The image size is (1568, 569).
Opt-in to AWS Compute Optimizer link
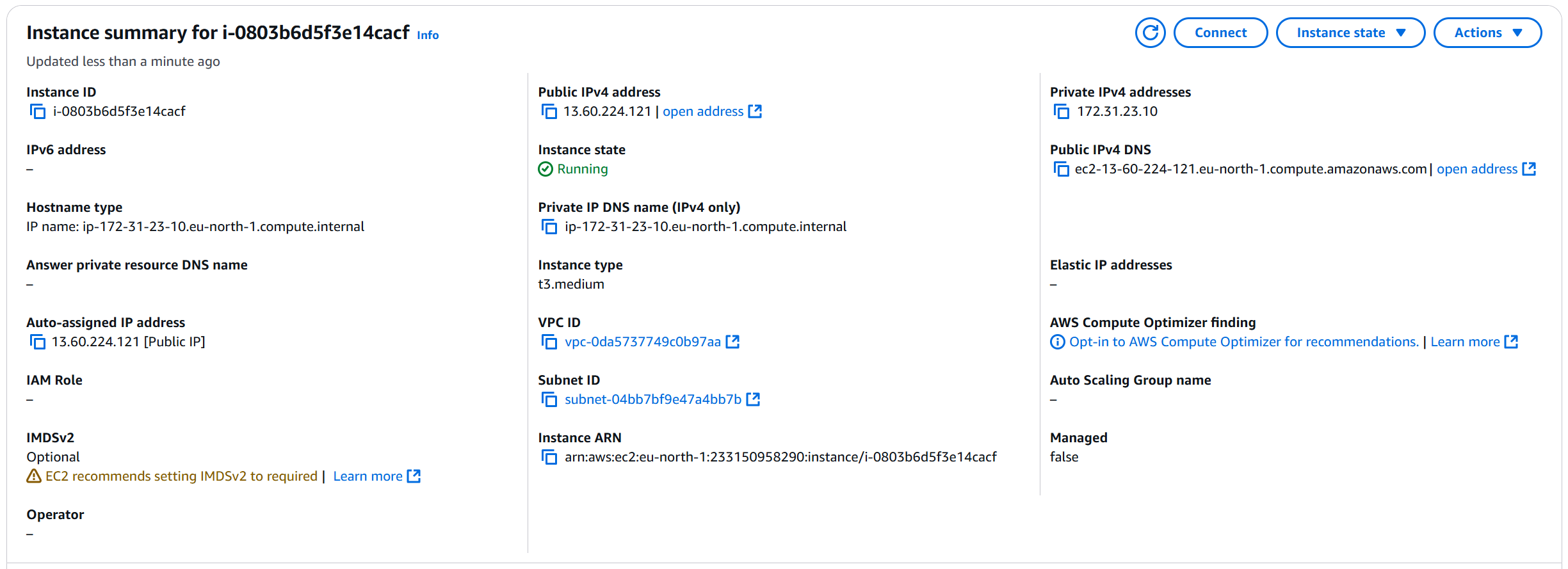point(1244,342)
